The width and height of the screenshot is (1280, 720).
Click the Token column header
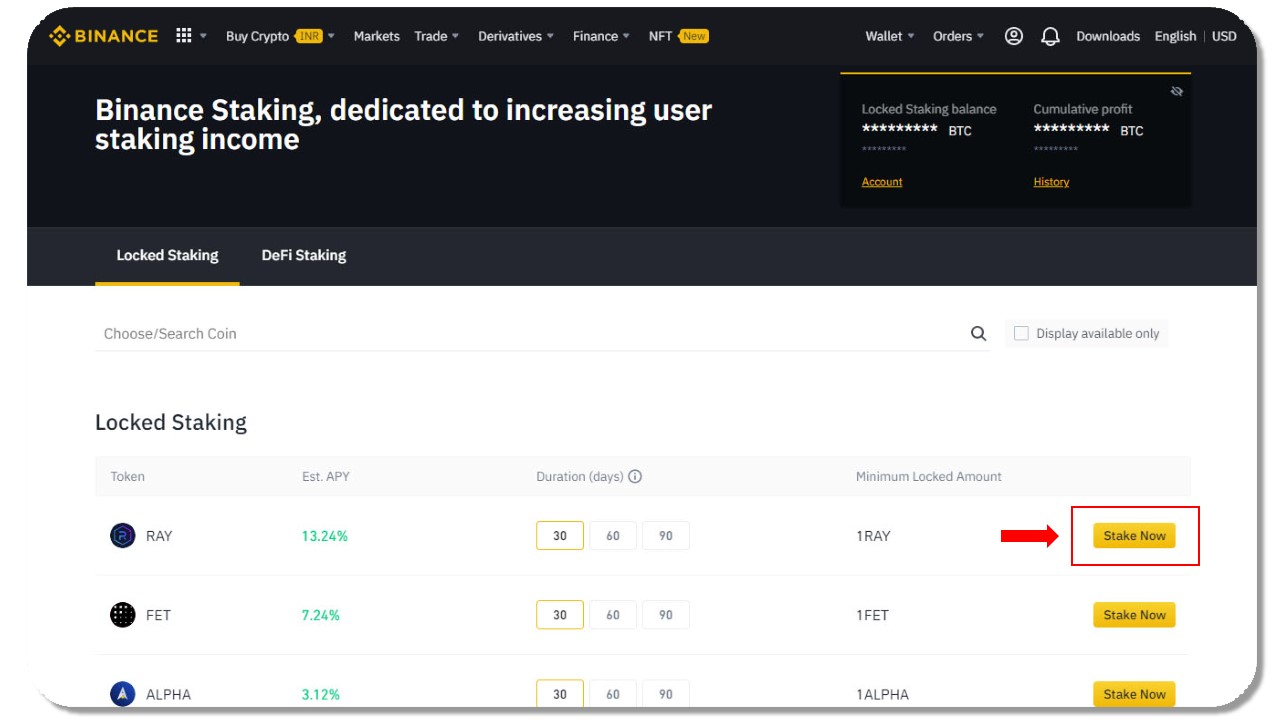click(x=127, y=477)
